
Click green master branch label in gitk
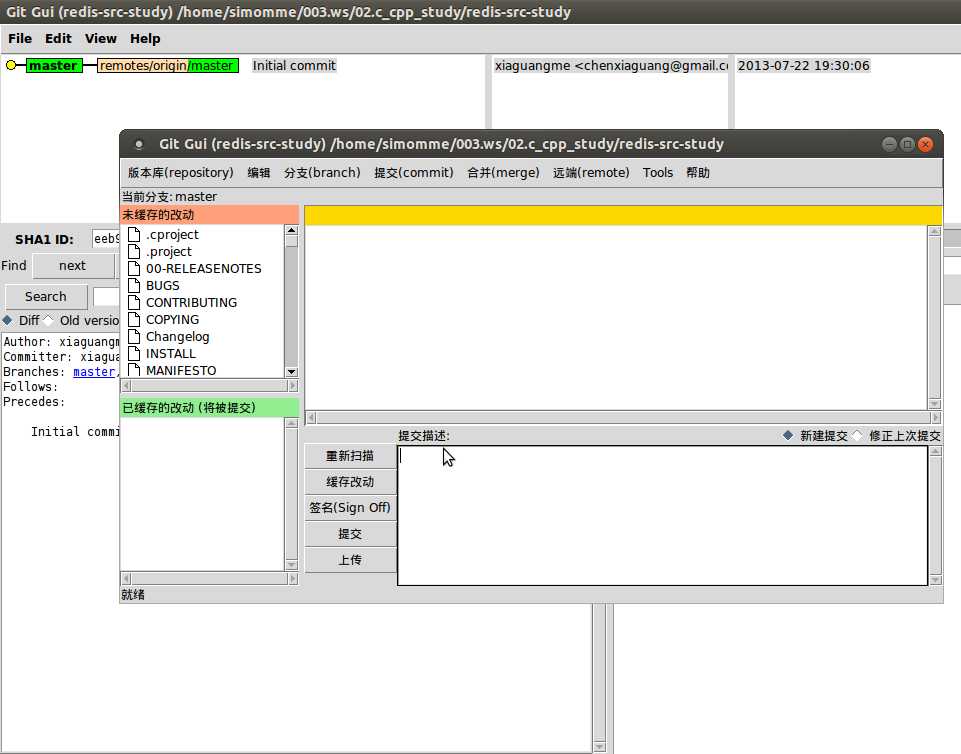point(54,66)
